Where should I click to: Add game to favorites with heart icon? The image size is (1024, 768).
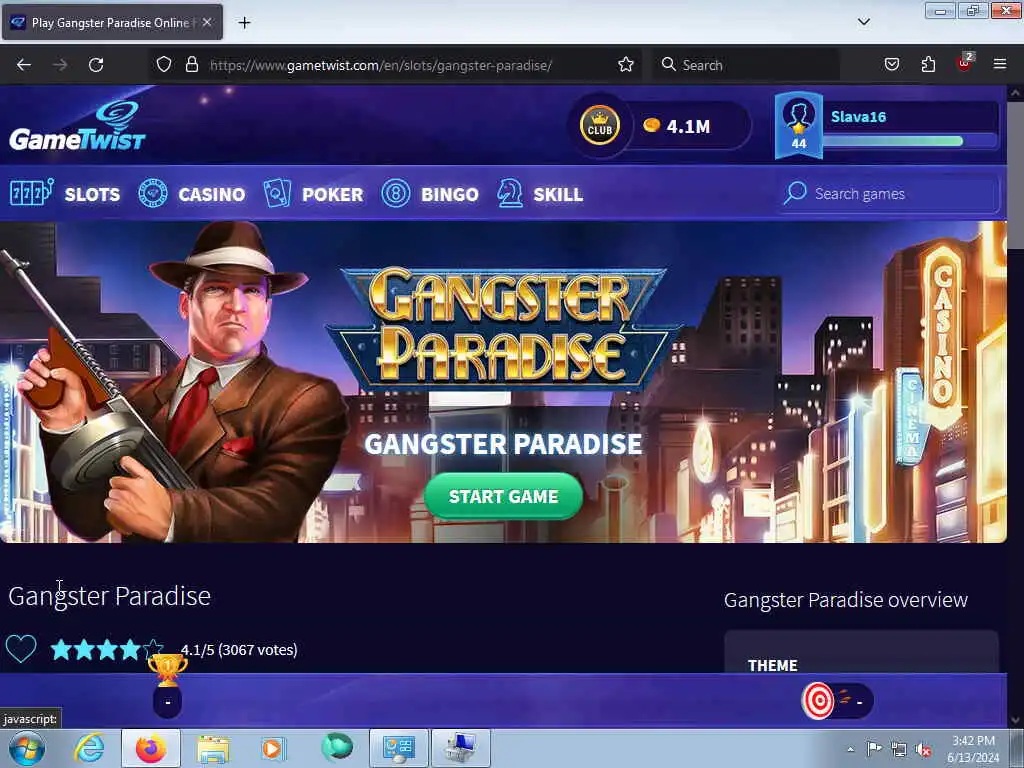pos(21,649)
